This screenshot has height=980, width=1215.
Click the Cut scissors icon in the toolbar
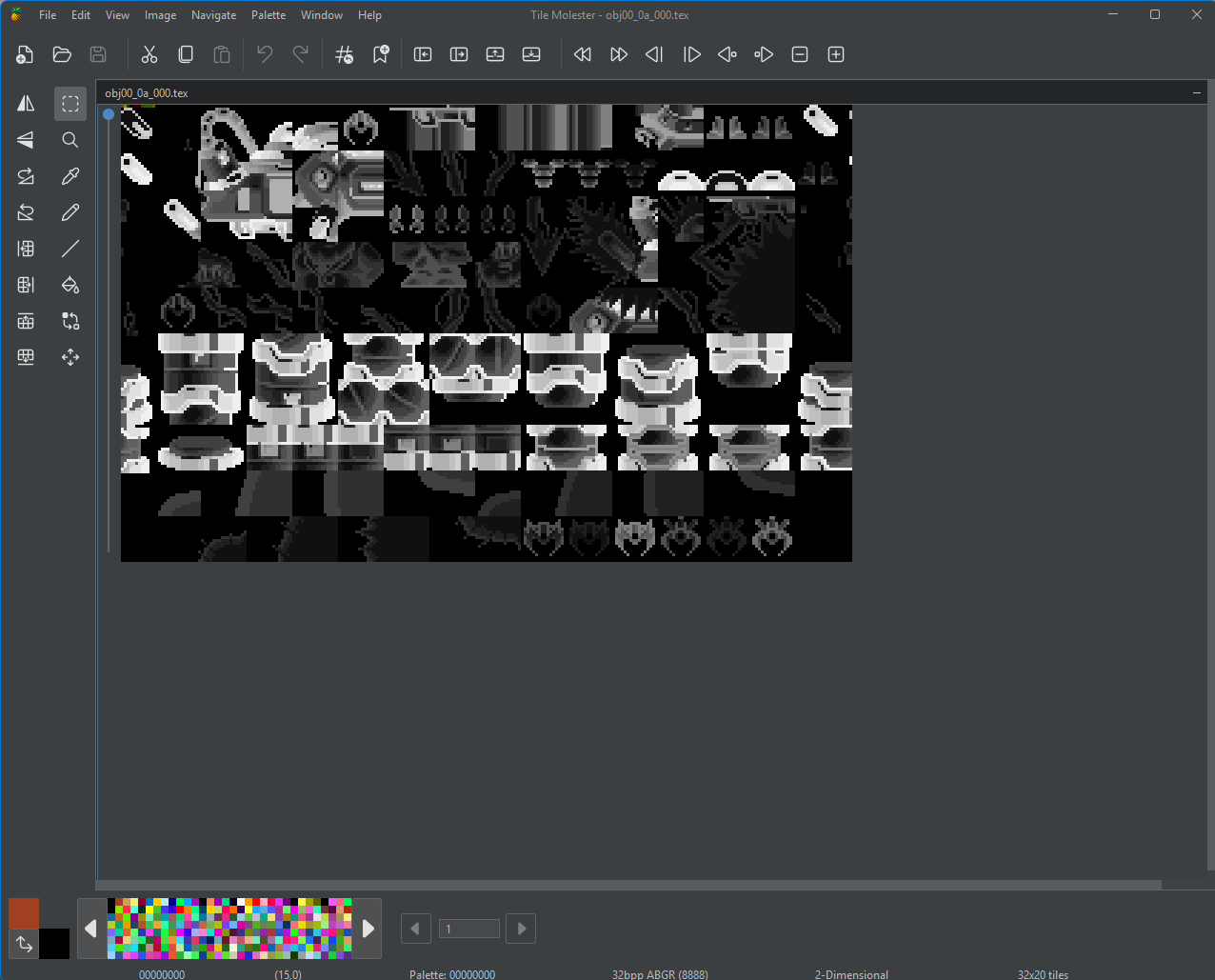pyautogui.click(x=149, y=54)
